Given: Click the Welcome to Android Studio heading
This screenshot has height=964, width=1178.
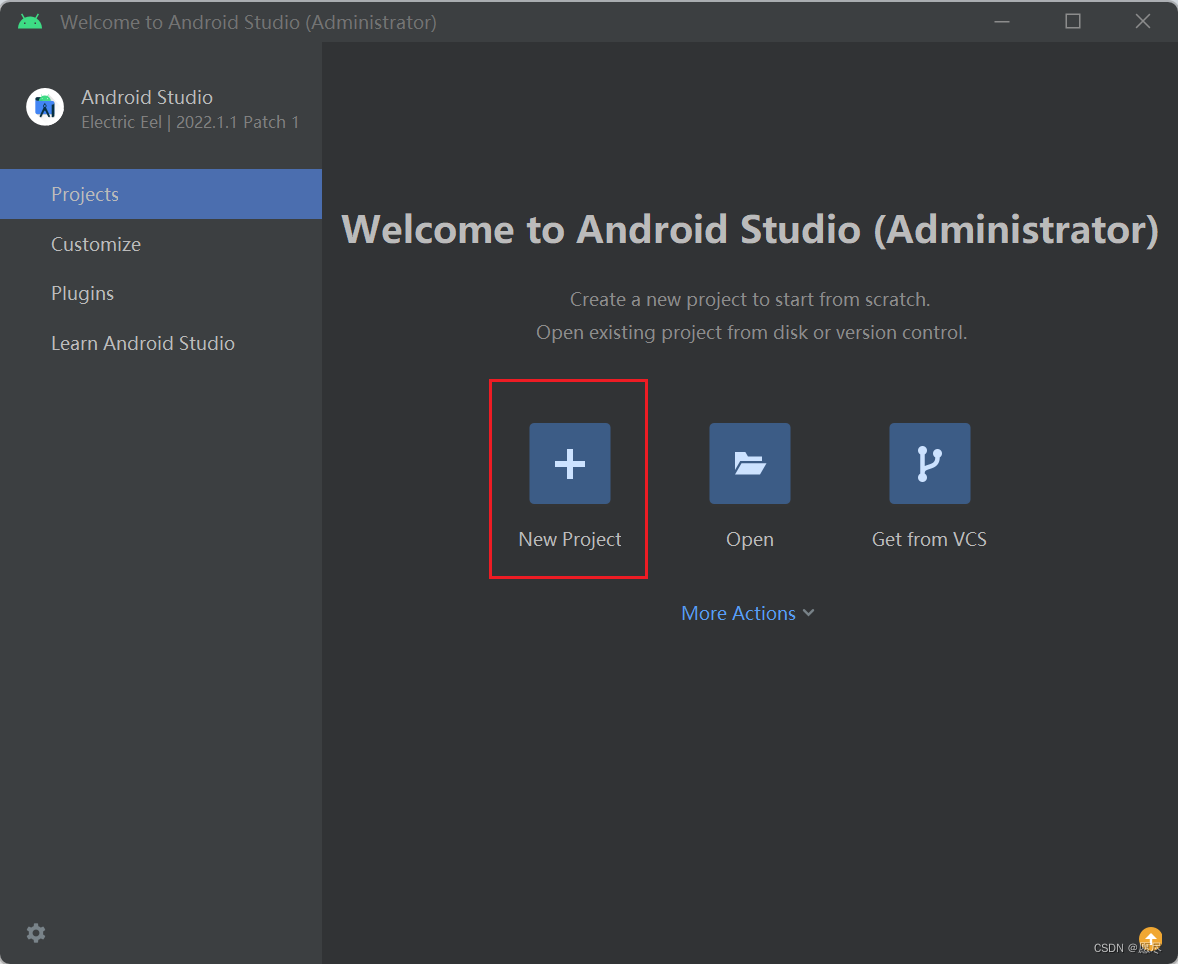Looking at the screenshot, I should point(750,229).
